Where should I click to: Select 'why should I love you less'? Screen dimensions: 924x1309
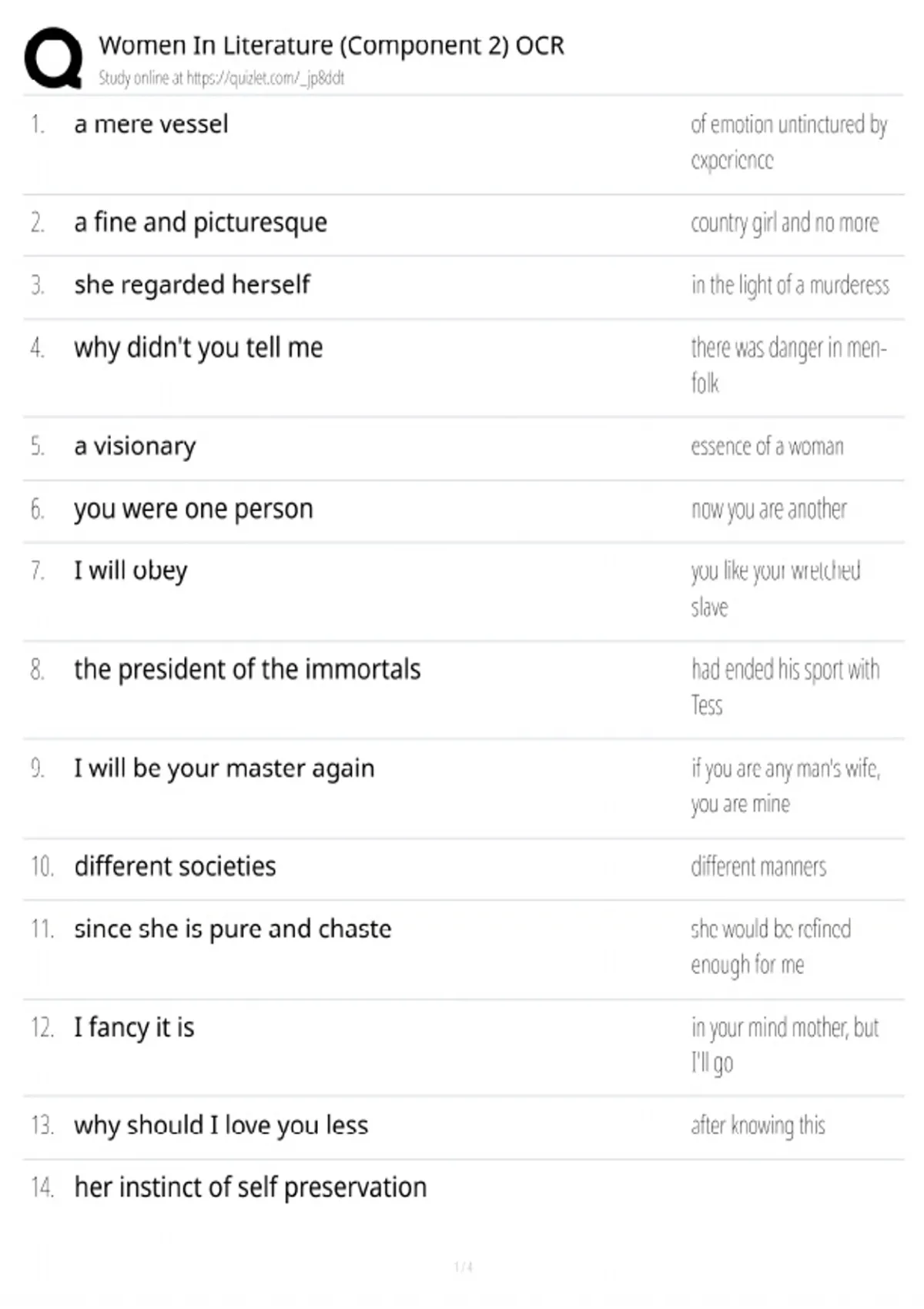(x=221, y=1126)
